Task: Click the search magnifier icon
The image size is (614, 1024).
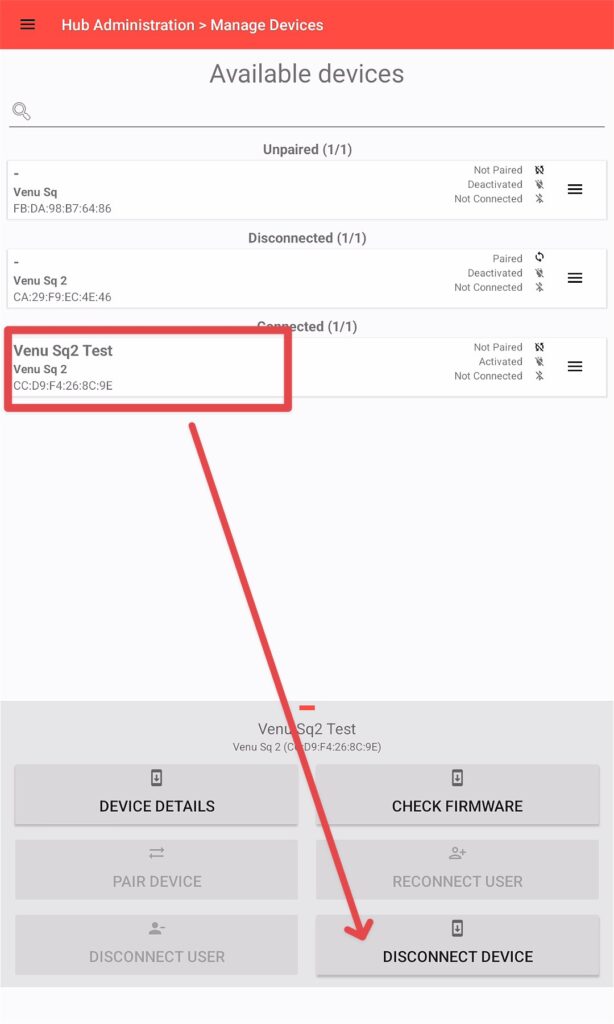Action: pyautogui.click(x=22, y=112)
